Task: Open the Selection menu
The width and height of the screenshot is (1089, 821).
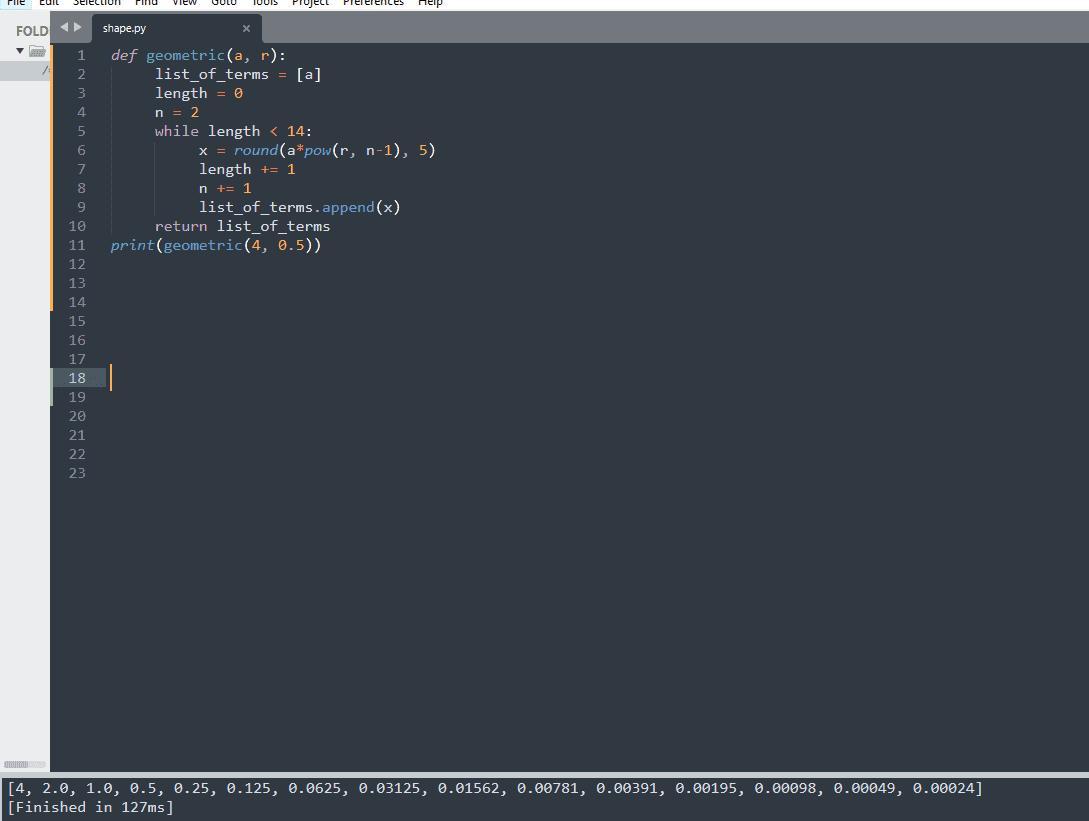Action: (96, 3)
